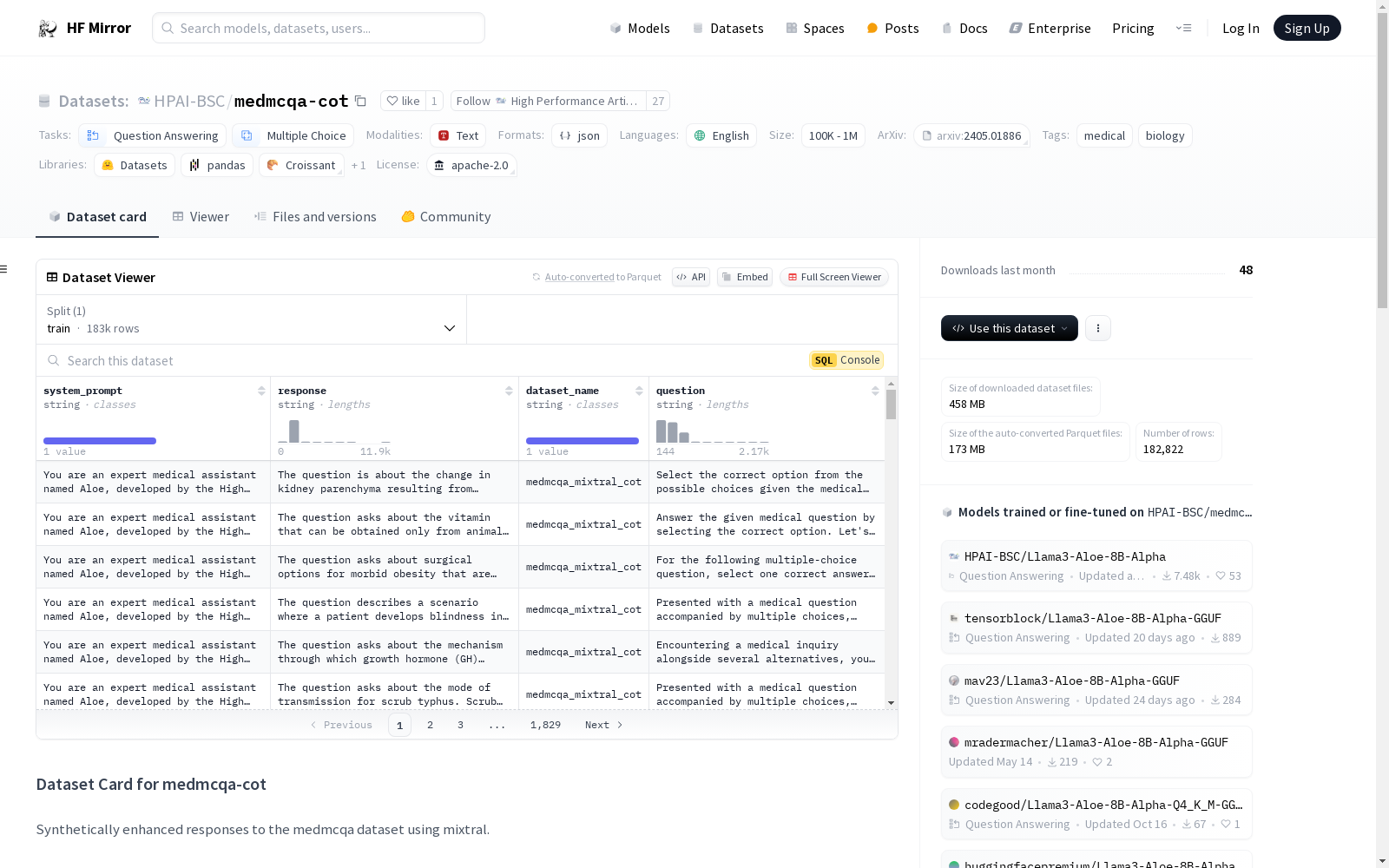
Task: Click the biology tag
Action: pos(1165,135)
